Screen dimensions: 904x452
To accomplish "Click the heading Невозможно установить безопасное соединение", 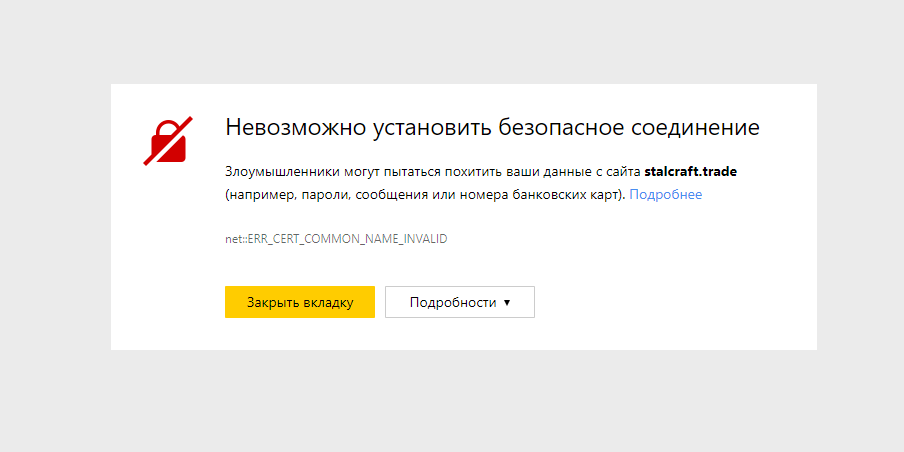I will point(492,127).
